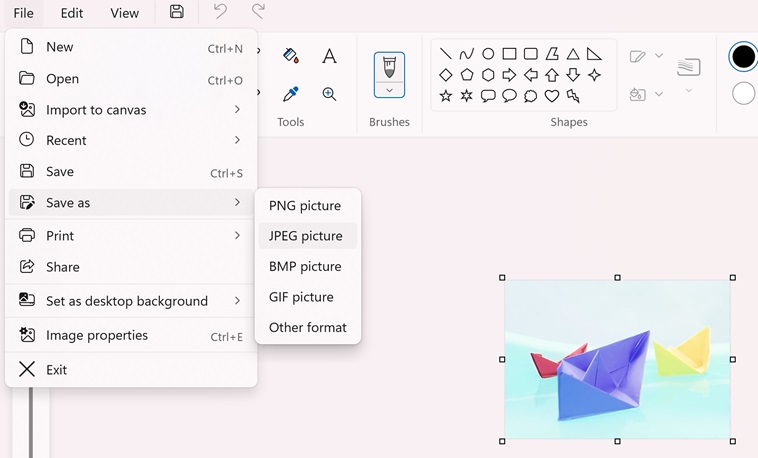This screenshot has width=758, height=458.
Task: Pick the Color picker eyedropper tool
Action: (x=291, y=94)
